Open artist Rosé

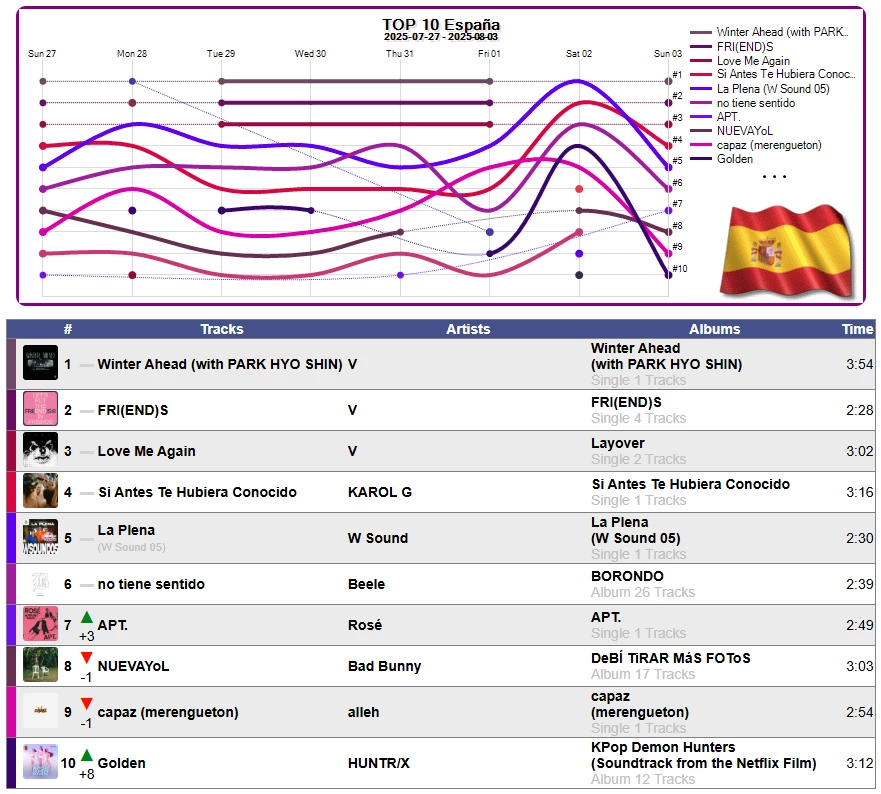point(365,625)
